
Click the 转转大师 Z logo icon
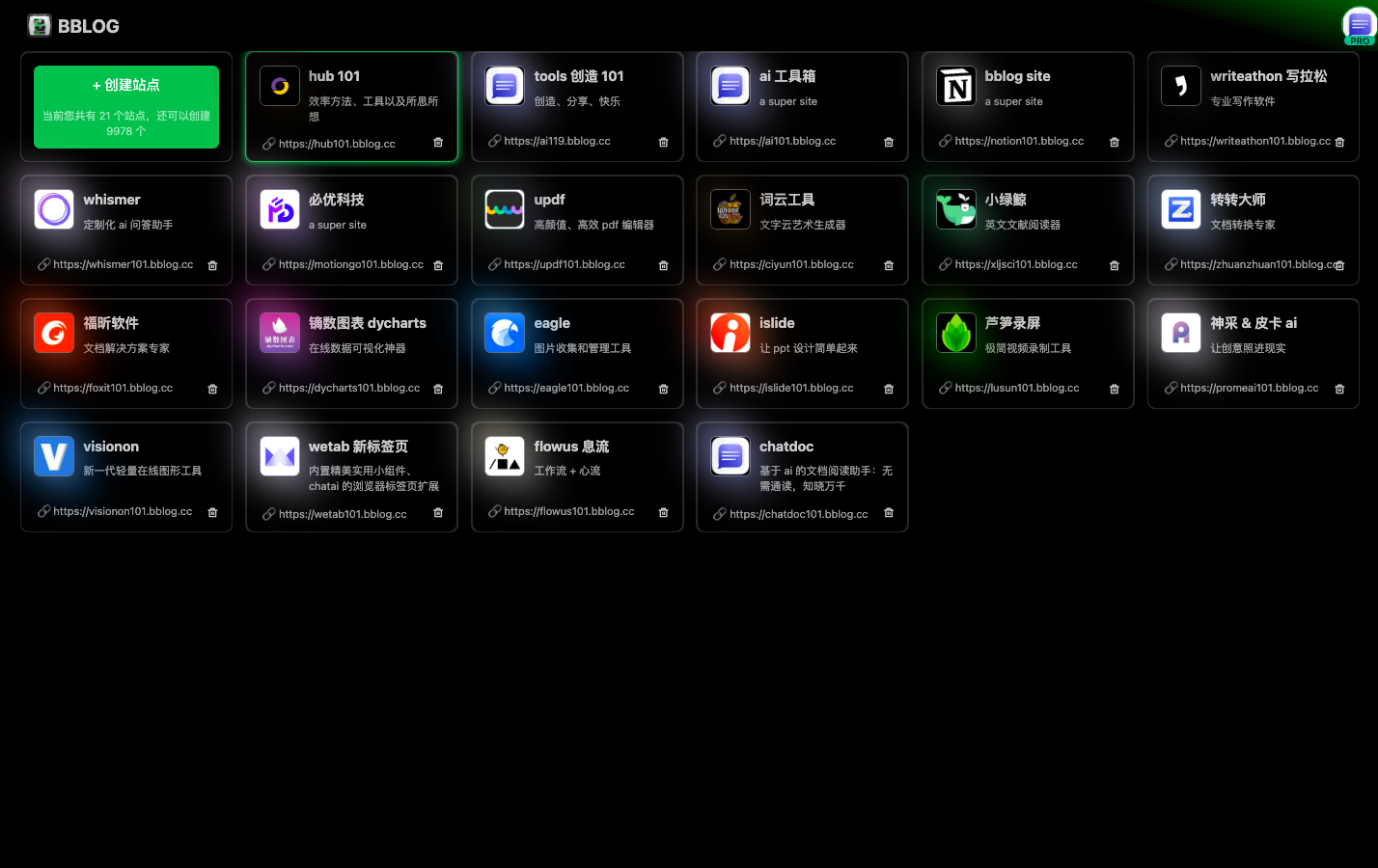[x=1181, y=209]
